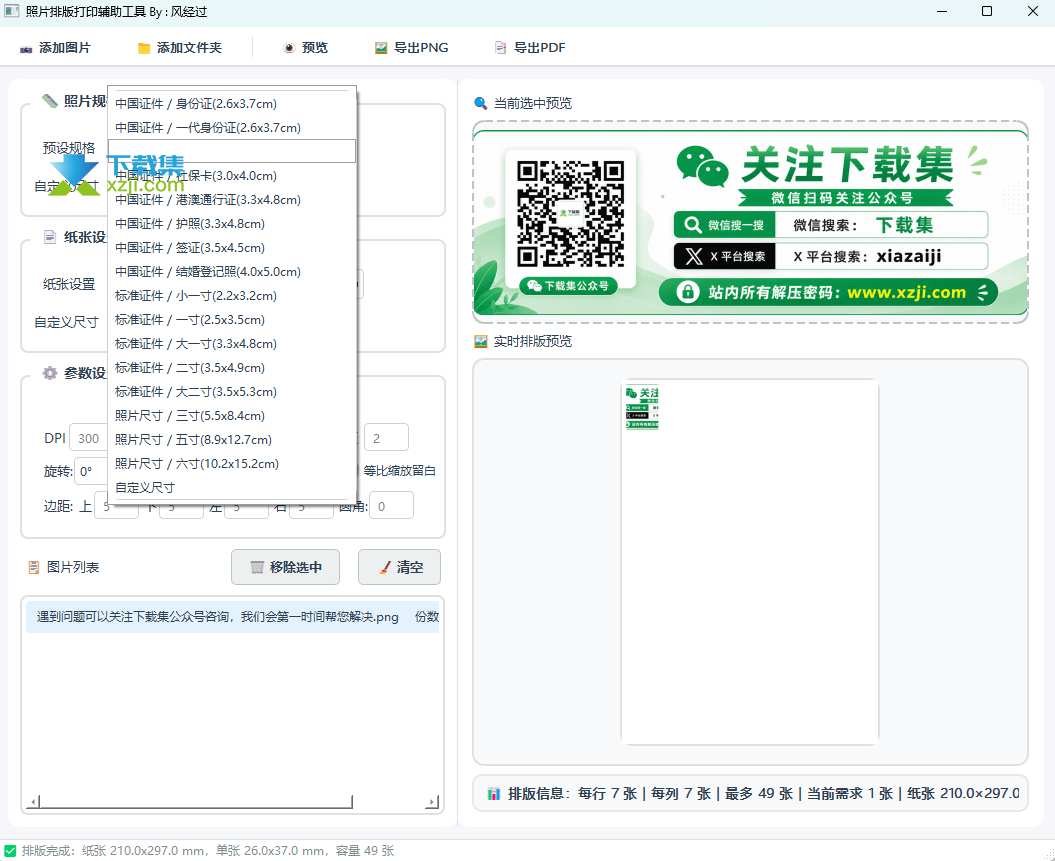This screenshot has height=861, width=1055.
Task: Click the 排版信息 summary text
Action: click(x=763, y=794)
